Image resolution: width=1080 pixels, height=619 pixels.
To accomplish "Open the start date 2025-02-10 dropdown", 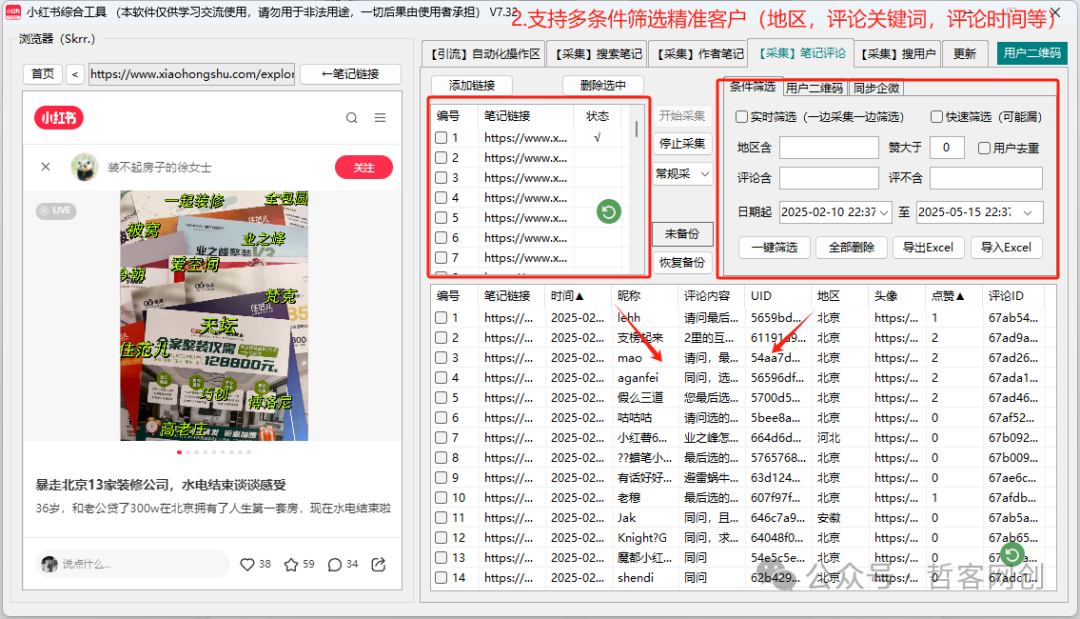I will pyautogui.click(x=884, y=212).
